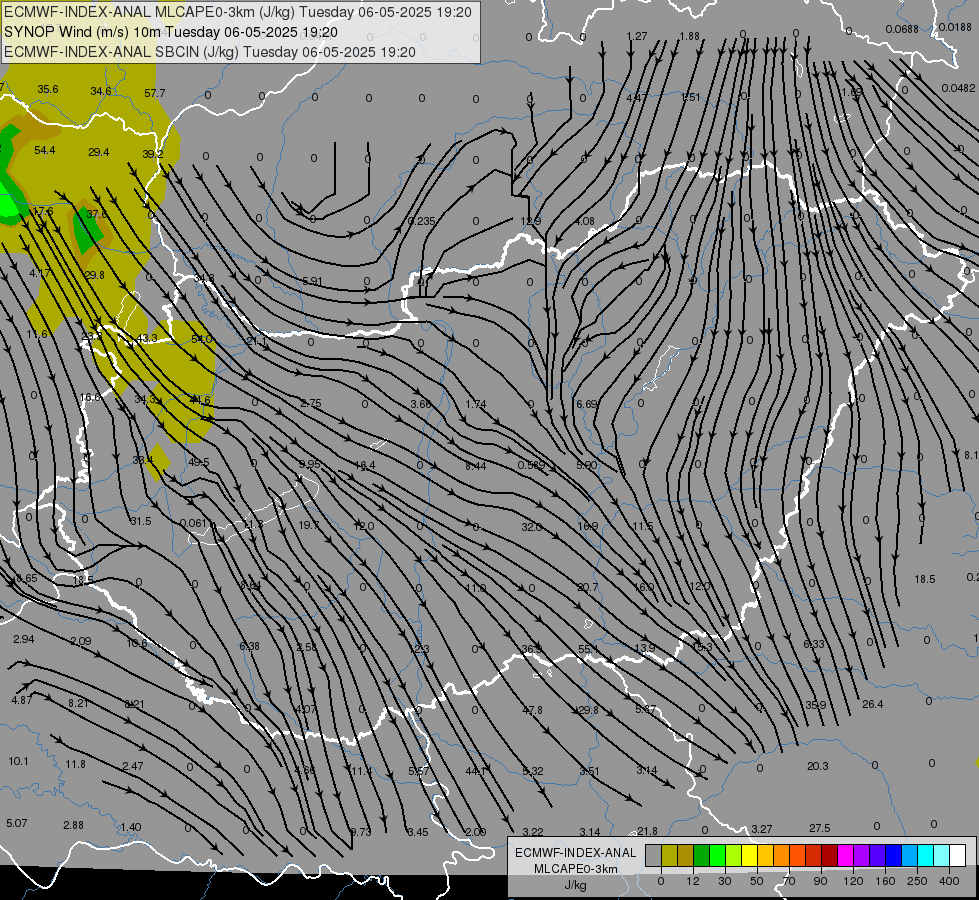Click the '0.235' value on the map
The width and height of the screenshot is (979, 900).
click(x=421, y=221)
